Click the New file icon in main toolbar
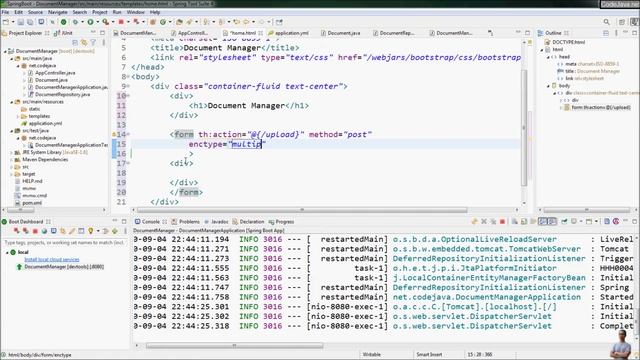The height and width of the screenshot is (360, 640). pyautogui.click(x=6, y=22)
